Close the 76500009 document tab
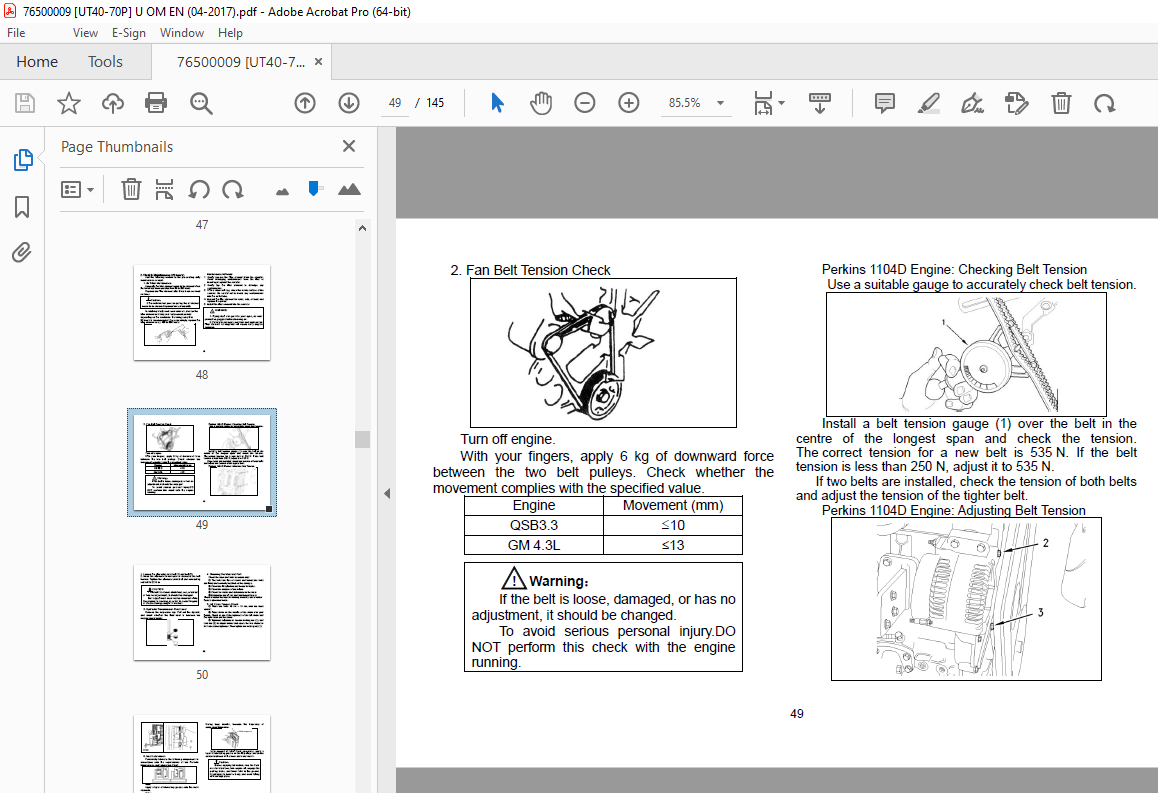Screen dimensions: 1158x793 pyautogui.click(x=318, y=62)
